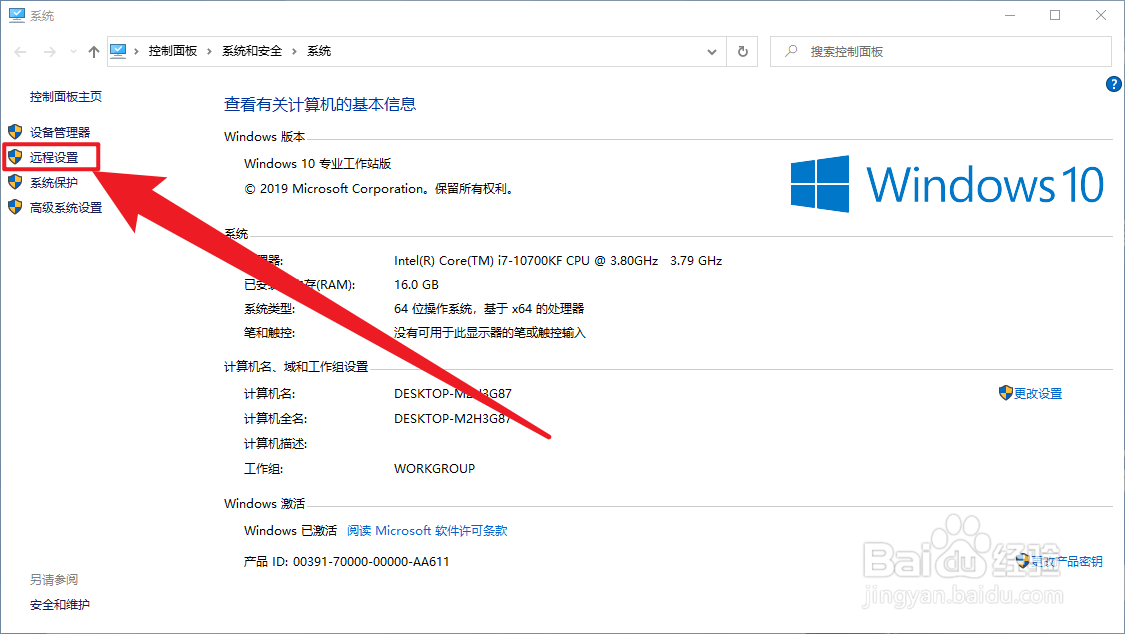Select 系统和安全 breadcrumb segment
Viewport: 1125px width, 634px height.
252,51
